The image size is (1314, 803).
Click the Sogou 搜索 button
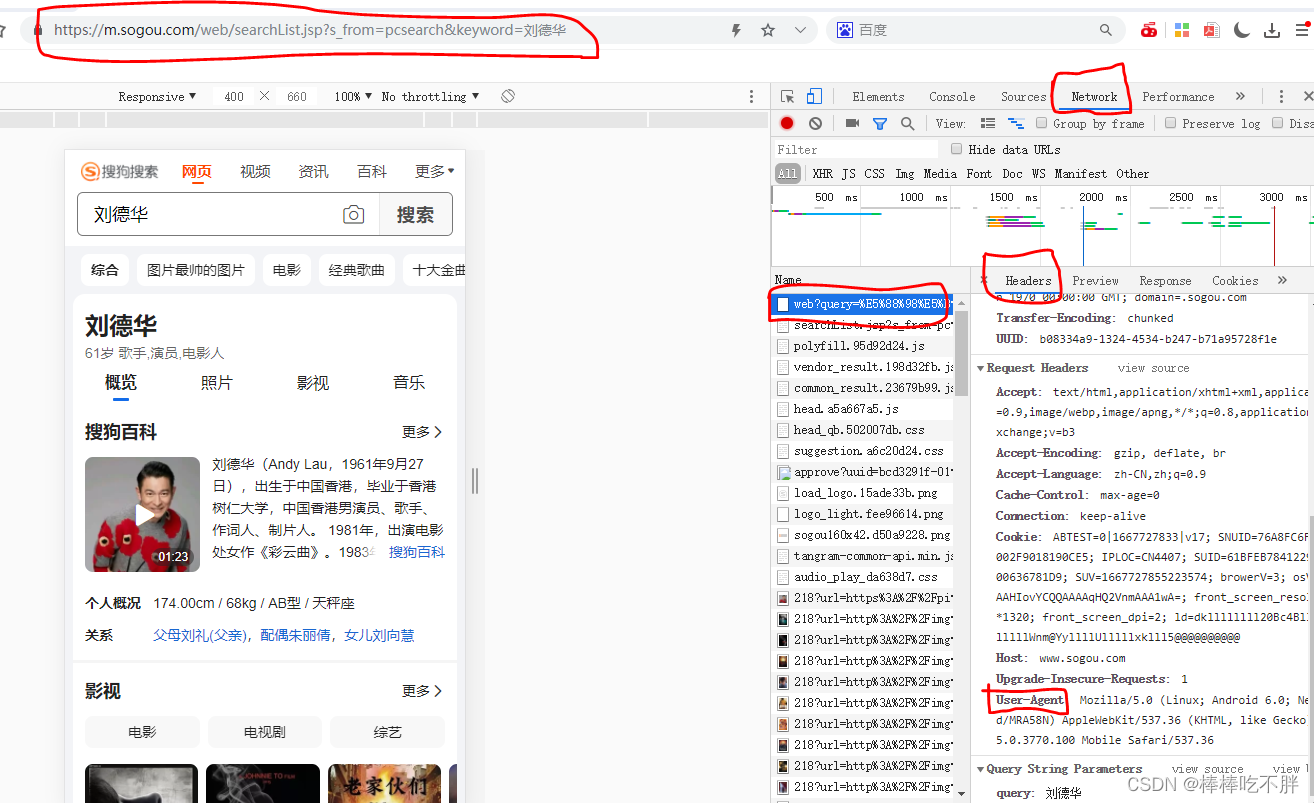(416, 215)
